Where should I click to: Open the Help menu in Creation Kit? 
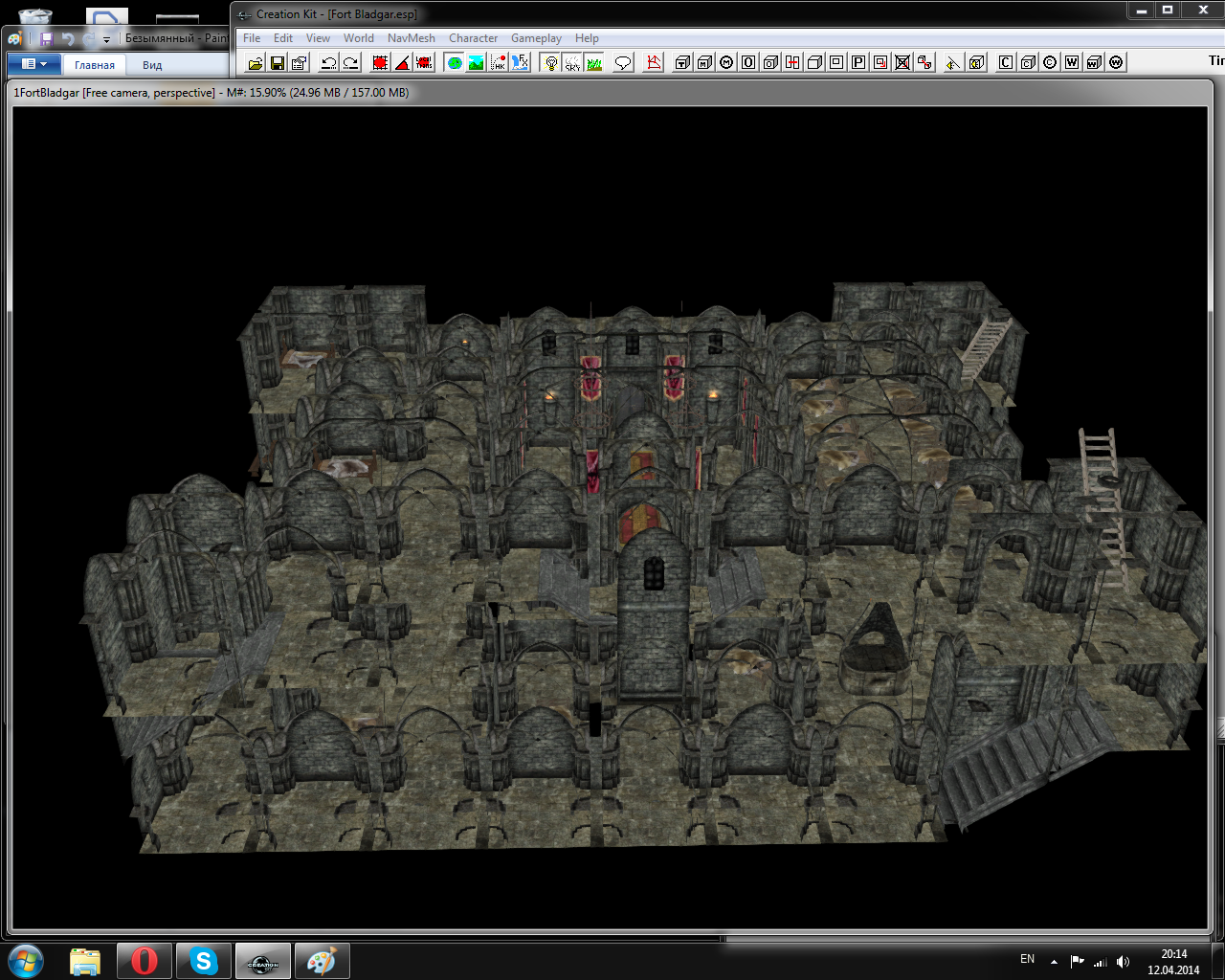click(587, 38)
